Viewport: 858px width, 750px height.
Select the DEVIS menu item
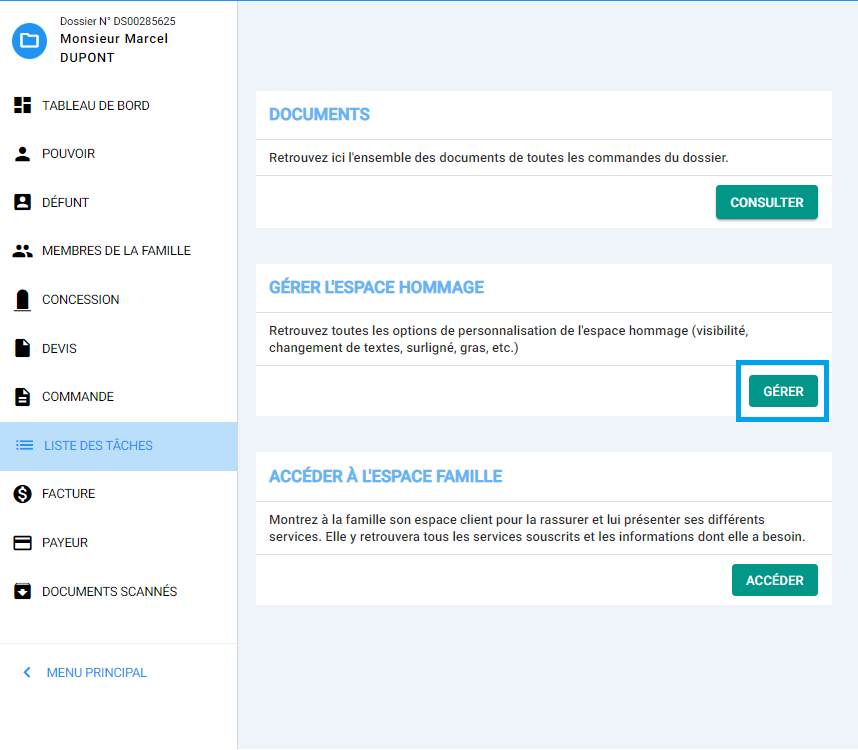coord(119,348)
